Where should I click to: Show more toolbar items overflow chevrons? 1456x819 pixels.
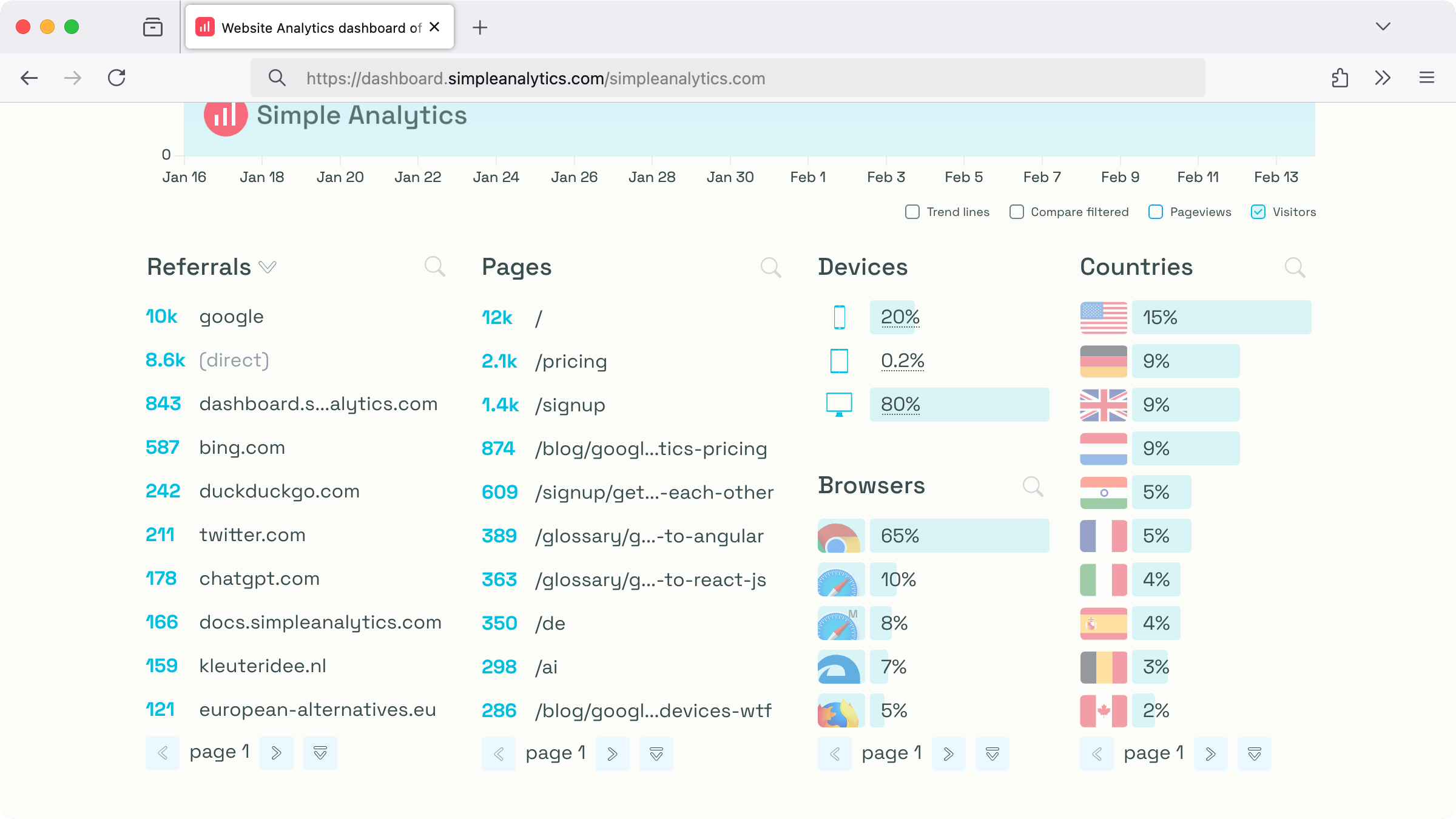coord(1383,78)
